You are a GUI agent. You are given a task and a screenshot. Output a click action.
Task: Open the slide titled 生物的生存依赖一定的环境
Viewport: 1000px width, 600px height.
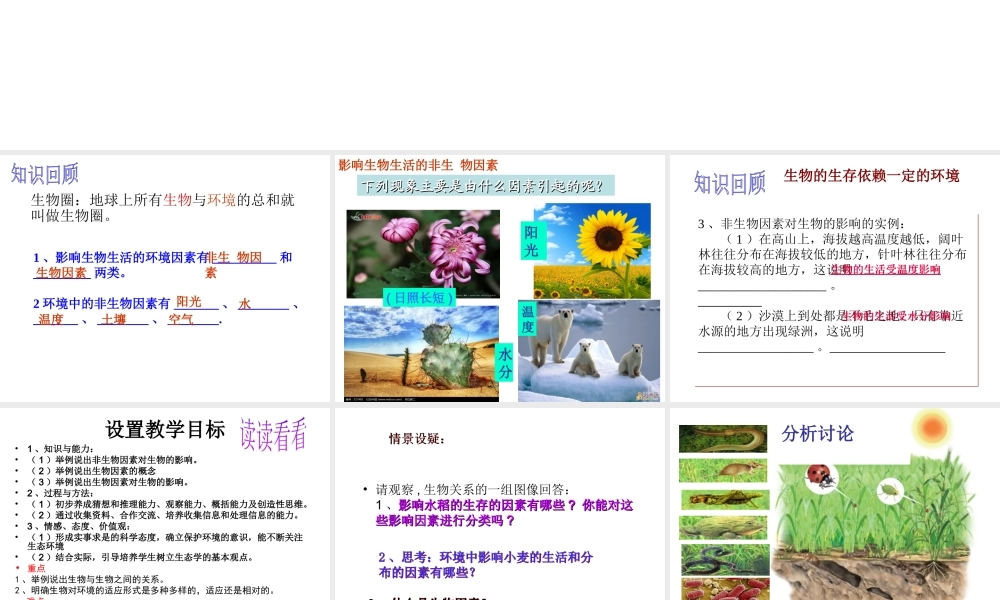click(835, 278)
